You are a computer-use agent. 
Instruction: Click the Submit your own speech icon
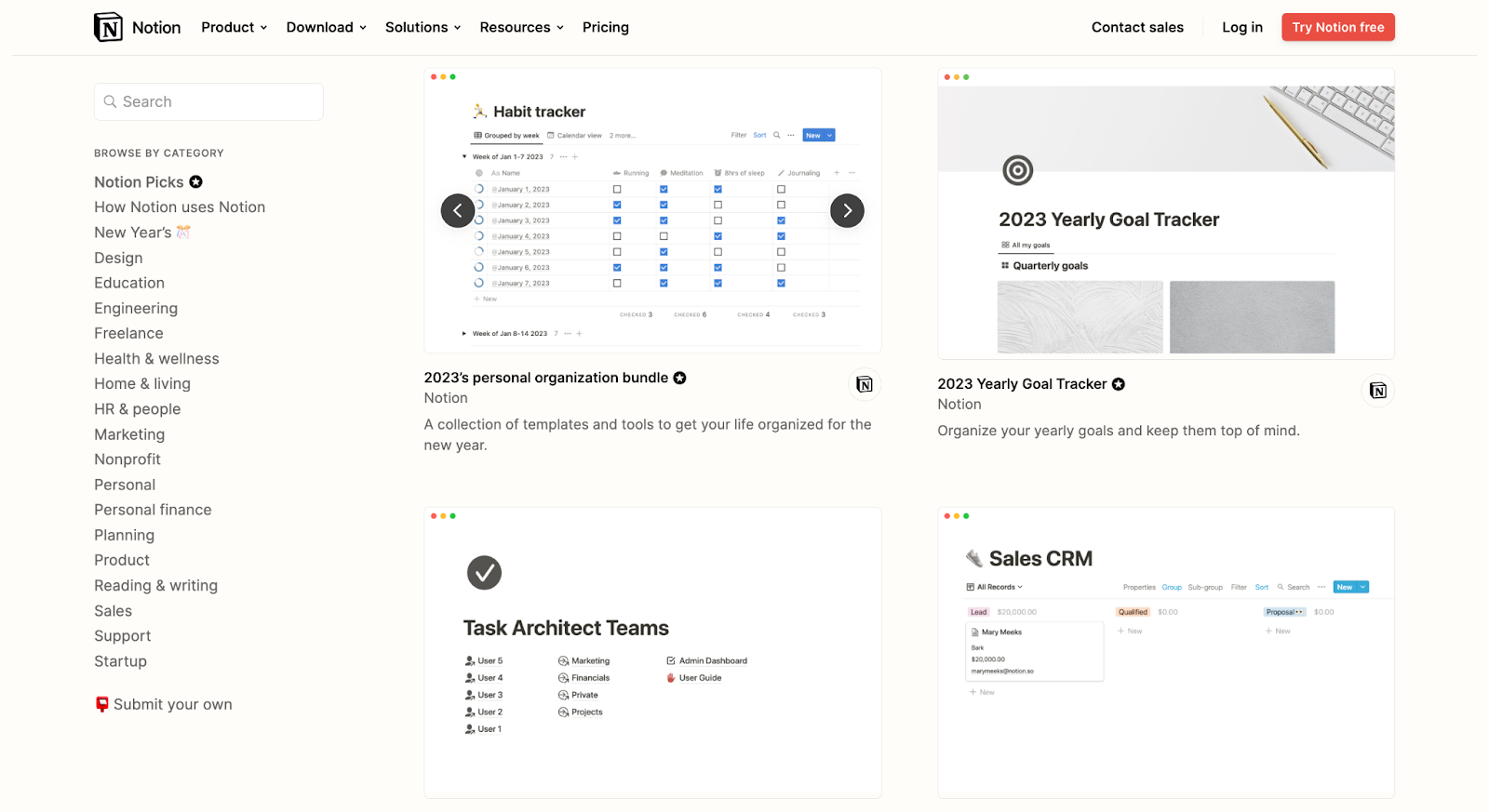[x=102, y=704]
